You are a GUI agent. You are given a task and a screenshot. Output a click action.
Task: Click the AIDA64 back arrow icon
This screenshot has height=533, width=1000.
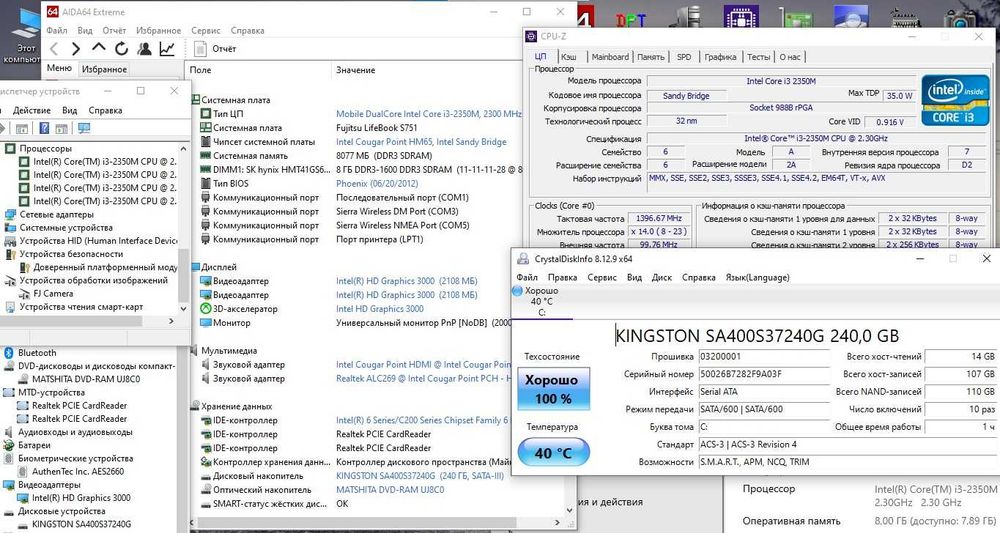54,49
